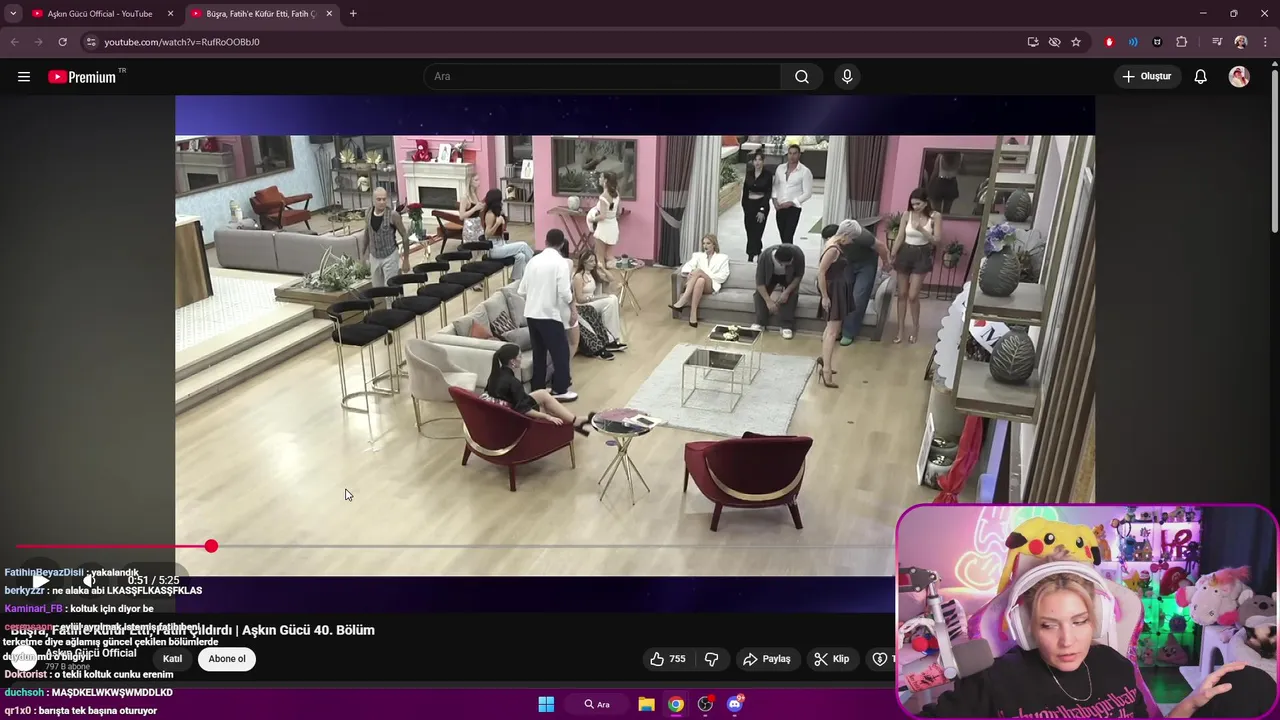This screenshot has width=1280, height=720.
Task: Open YouTube notifications bell
Action: point(1201,77)
